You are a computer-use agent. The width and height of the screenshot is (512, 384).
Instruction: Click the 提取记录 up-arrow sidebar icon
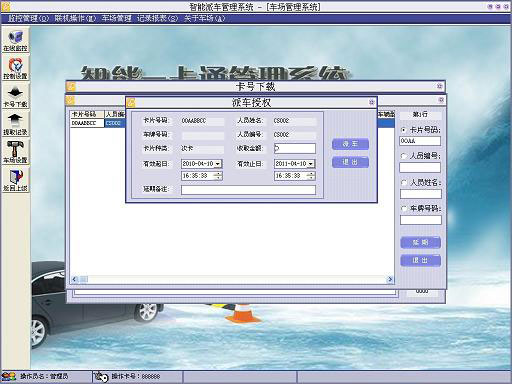pos(15,124)
